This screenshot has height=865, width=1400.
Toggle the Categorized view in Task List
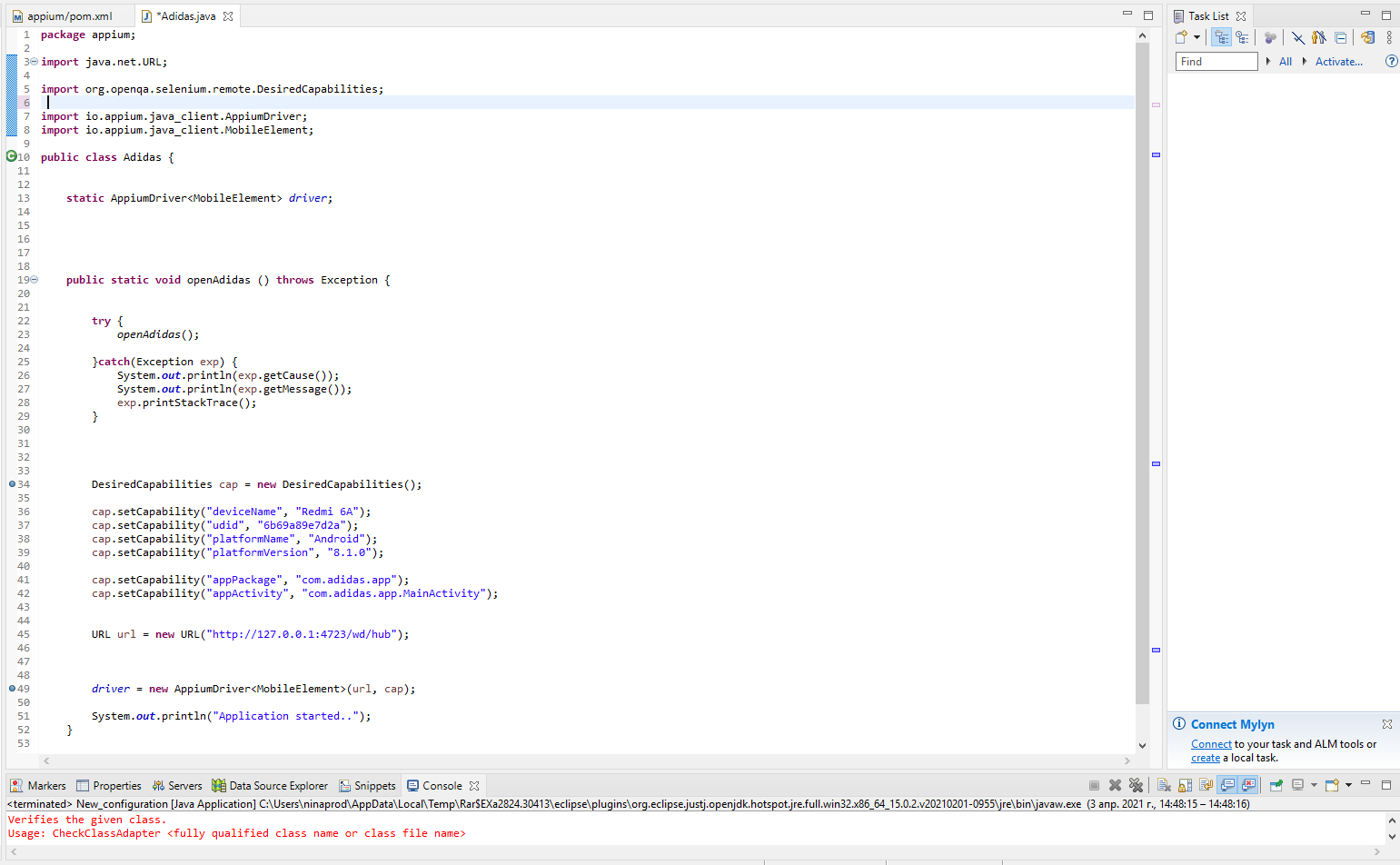tap(1222, 37)
